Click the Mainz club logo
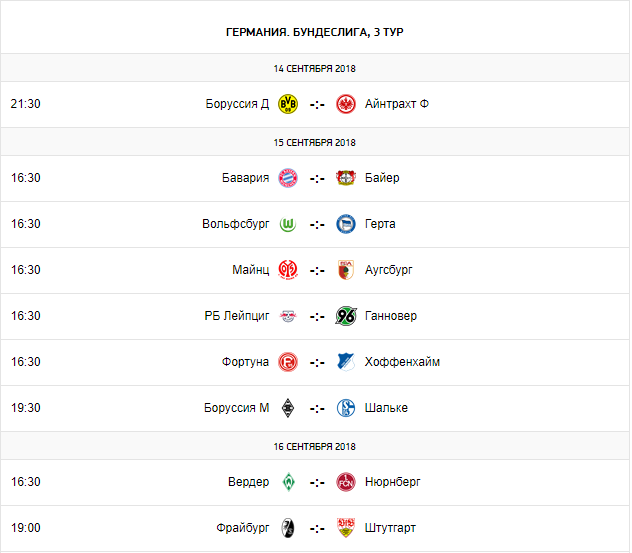Screen dimensions: 632x553 [288, 270]
